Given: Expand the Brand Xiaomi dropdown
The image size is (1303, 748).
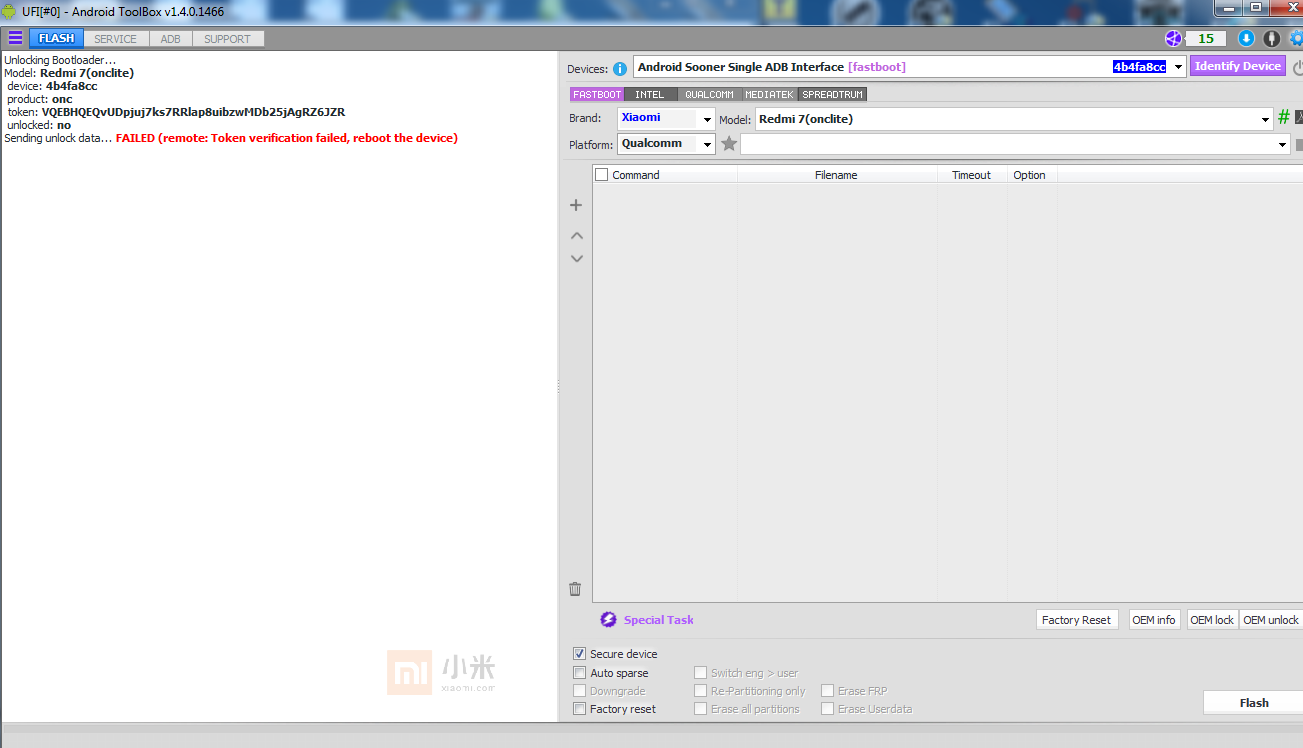Looking at the screenshot, I should click(x=707, y=119).
